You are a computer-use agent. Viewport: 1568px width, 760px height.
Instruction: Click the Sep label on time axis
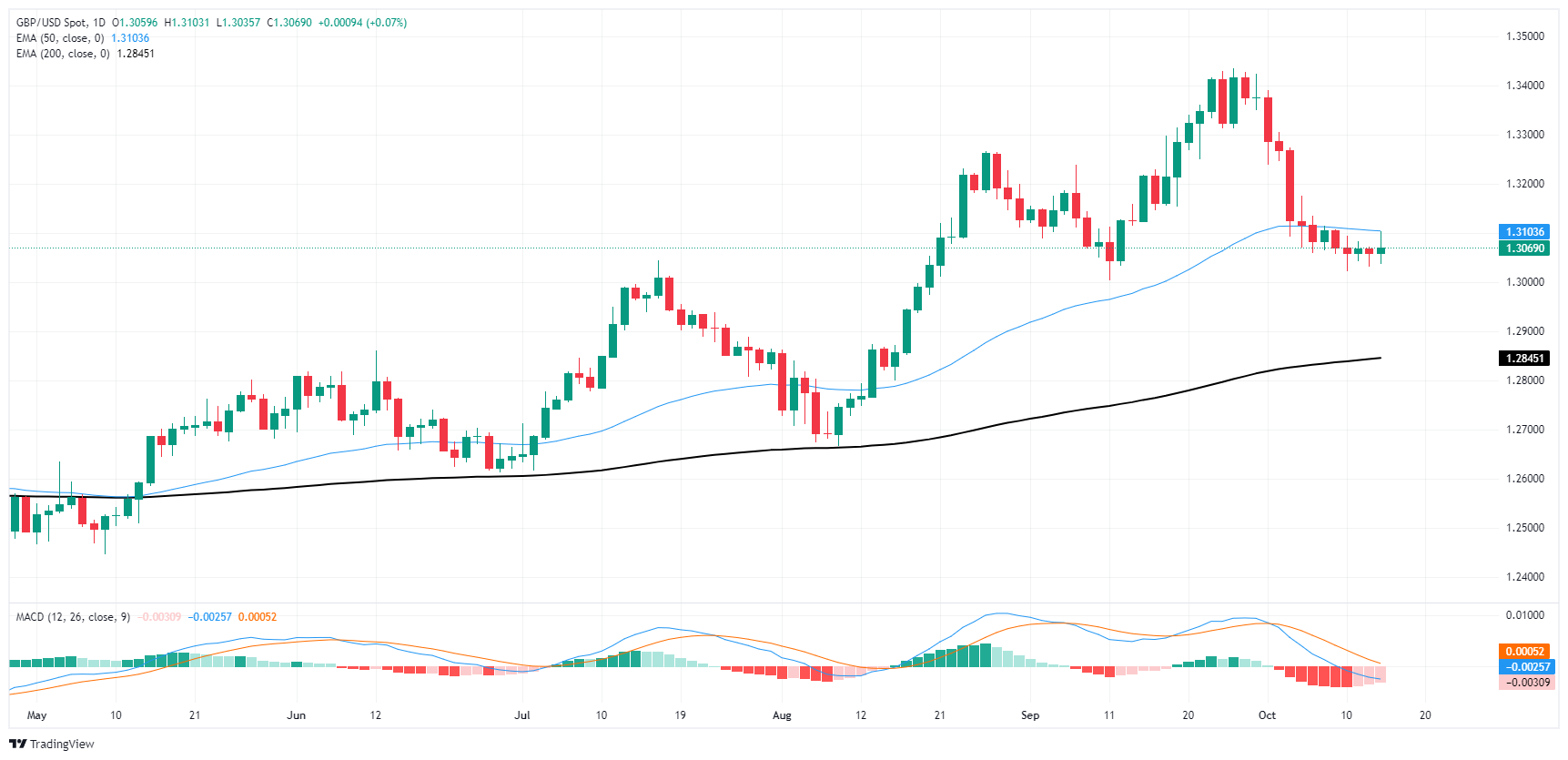point(1029,715)
